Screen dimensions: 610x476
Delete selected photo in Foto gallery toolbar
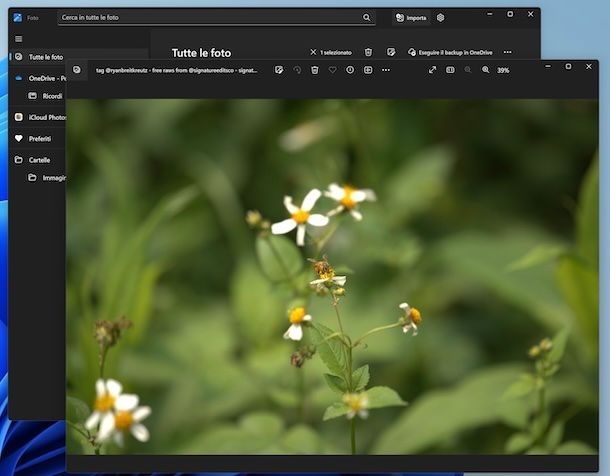pos(368,52)
